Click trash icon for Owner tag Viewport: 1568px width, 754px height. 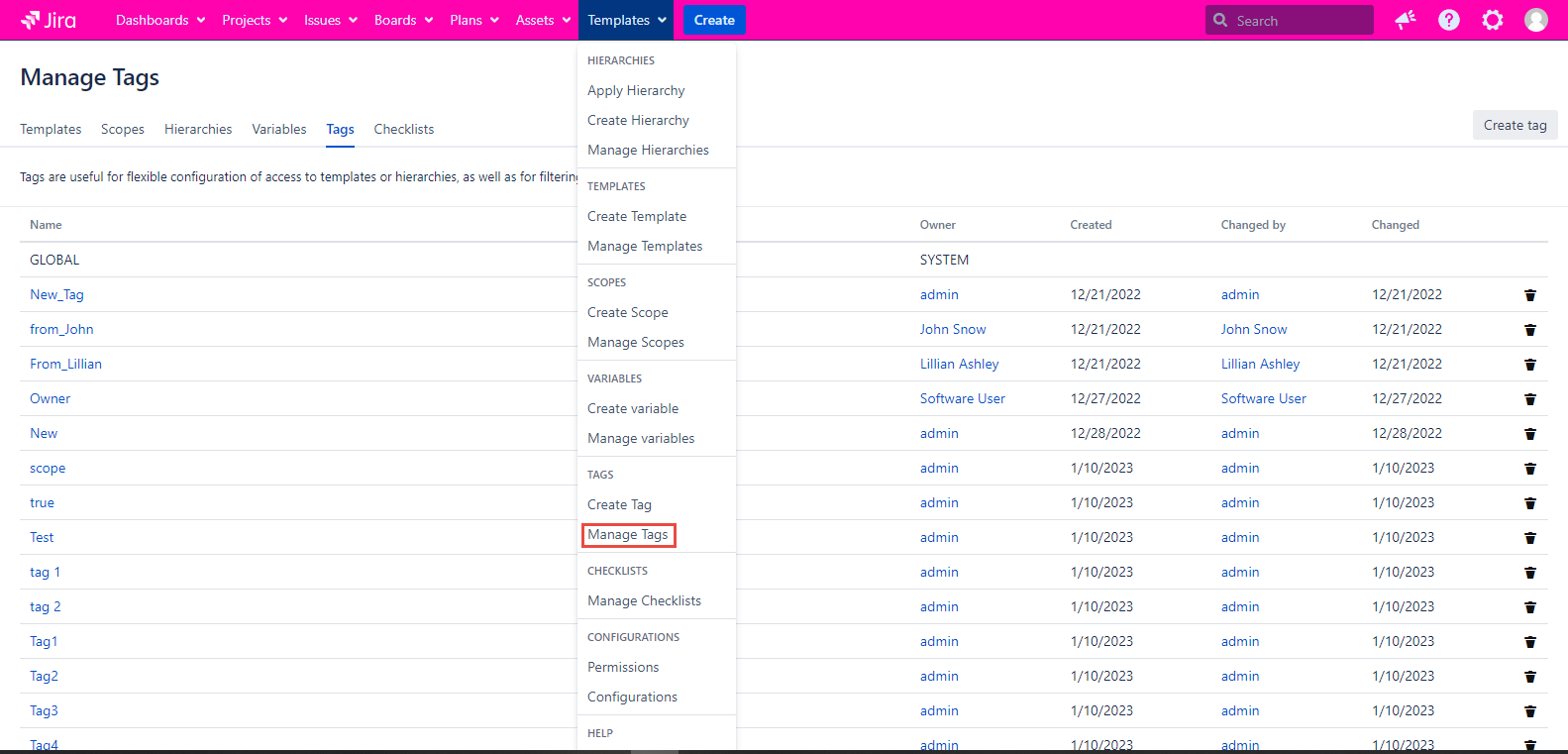pyautogui.click(x=1529, y=399)
